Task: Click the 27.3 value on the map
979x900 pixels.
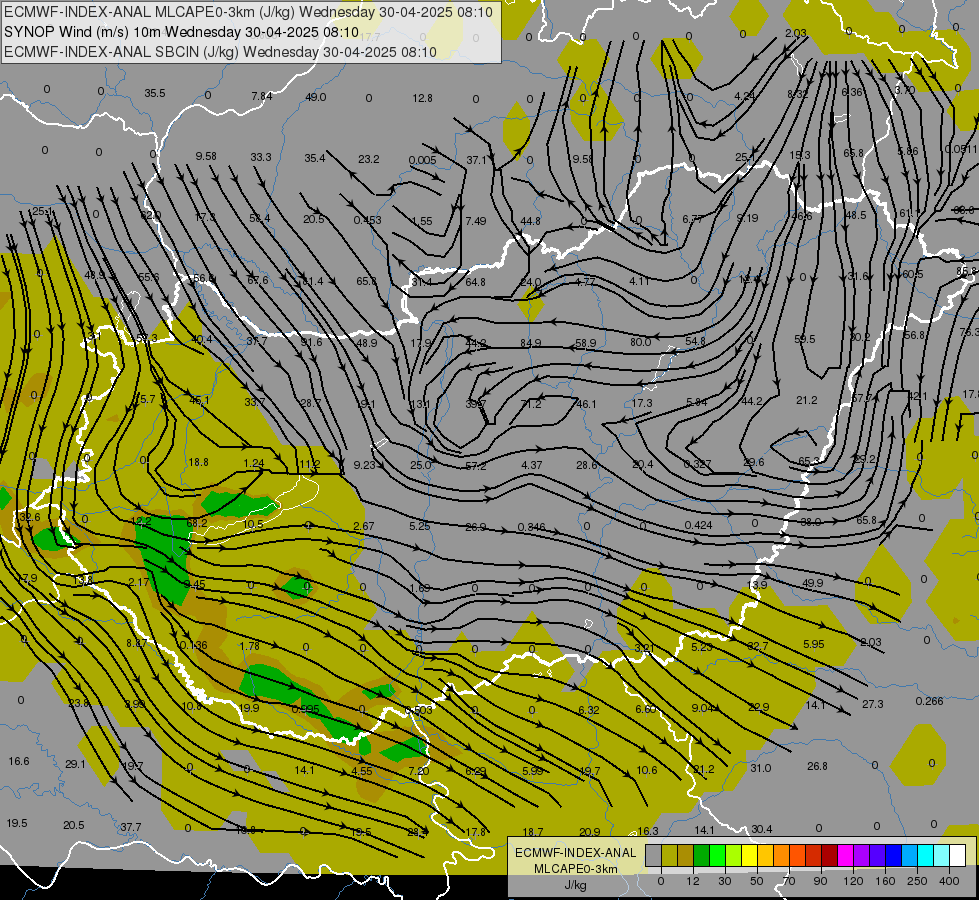Action: [872, 704]
